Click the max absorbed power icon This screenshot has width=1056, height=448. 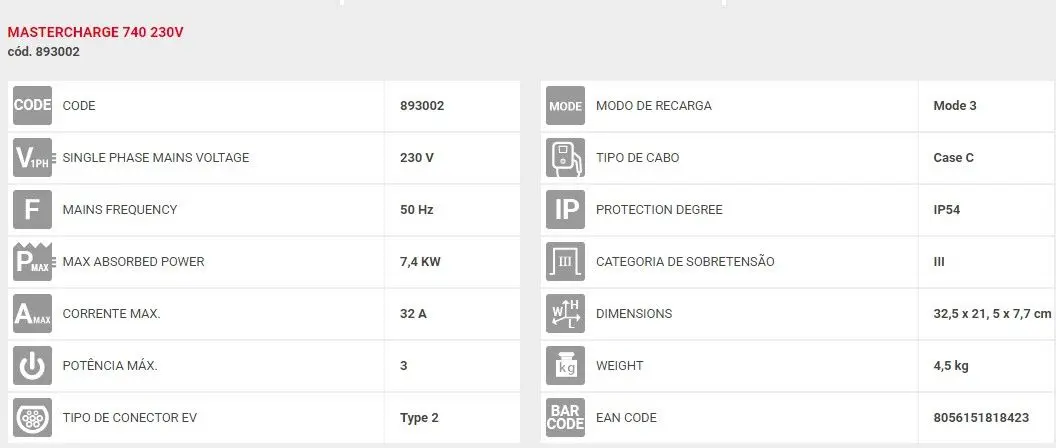pyautogui.click(x=32, y=262)
